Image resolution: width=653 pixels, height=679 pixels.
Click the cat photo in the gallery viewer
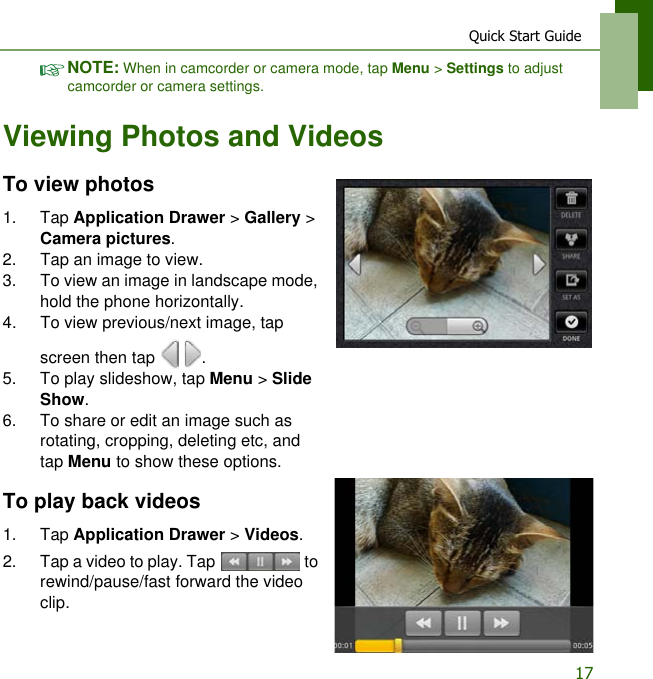446,263
